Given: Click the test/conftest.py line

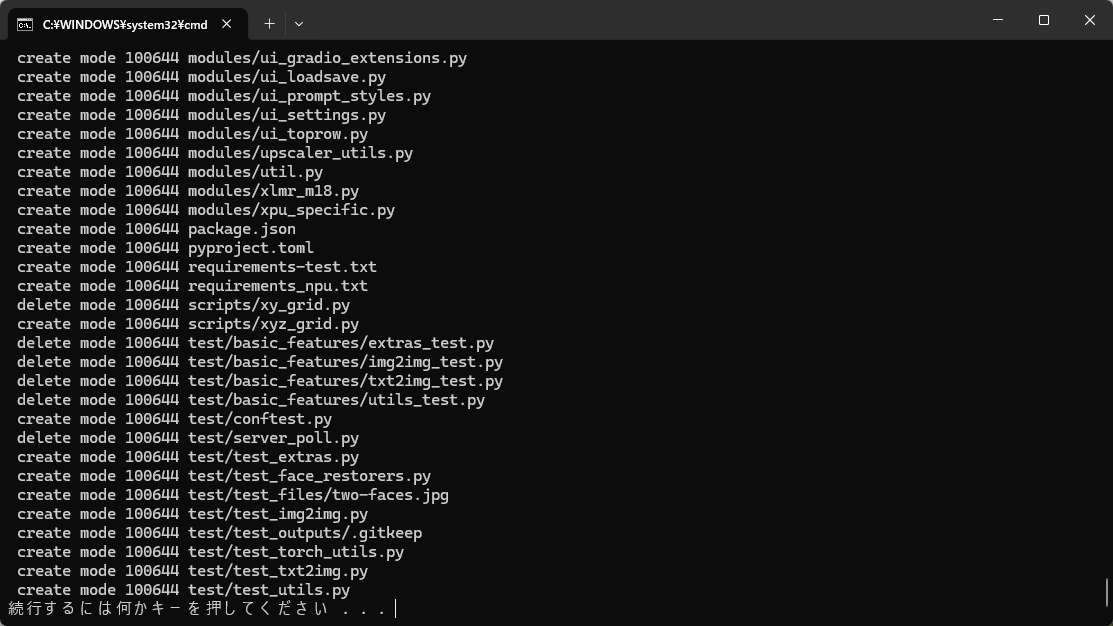Looking at the screenshot, I should coord(175,419).
